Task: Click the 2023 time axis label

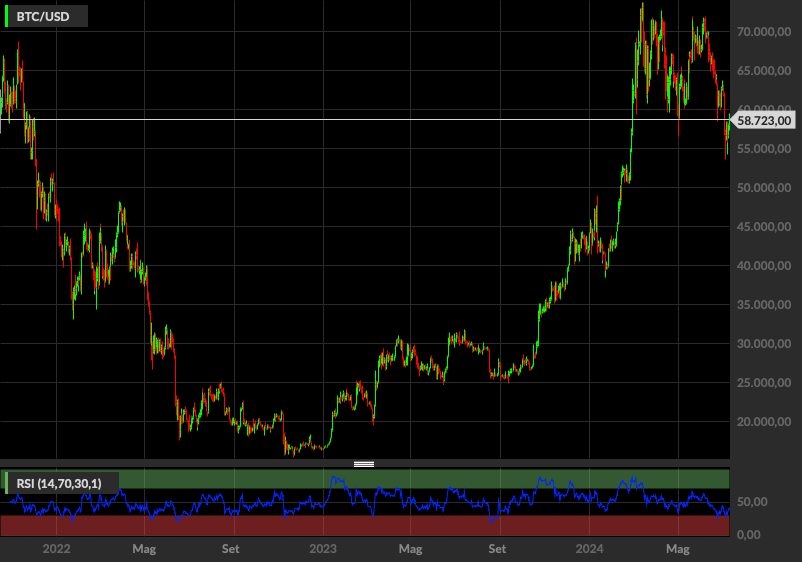Action: click(323, 549)
